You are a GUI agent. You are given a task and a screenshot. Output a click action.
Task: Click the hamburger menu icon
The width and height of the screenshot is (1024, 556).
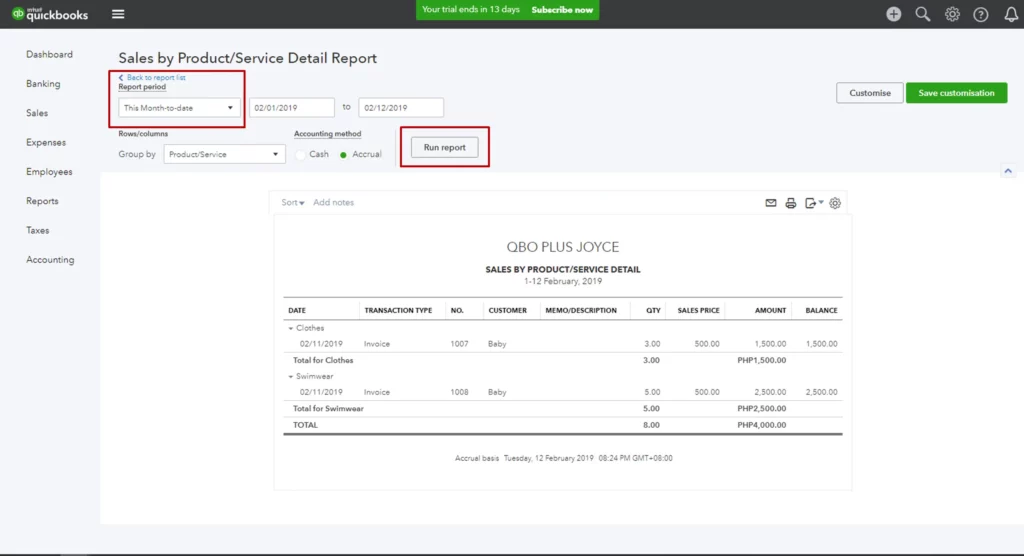point(118,14)
